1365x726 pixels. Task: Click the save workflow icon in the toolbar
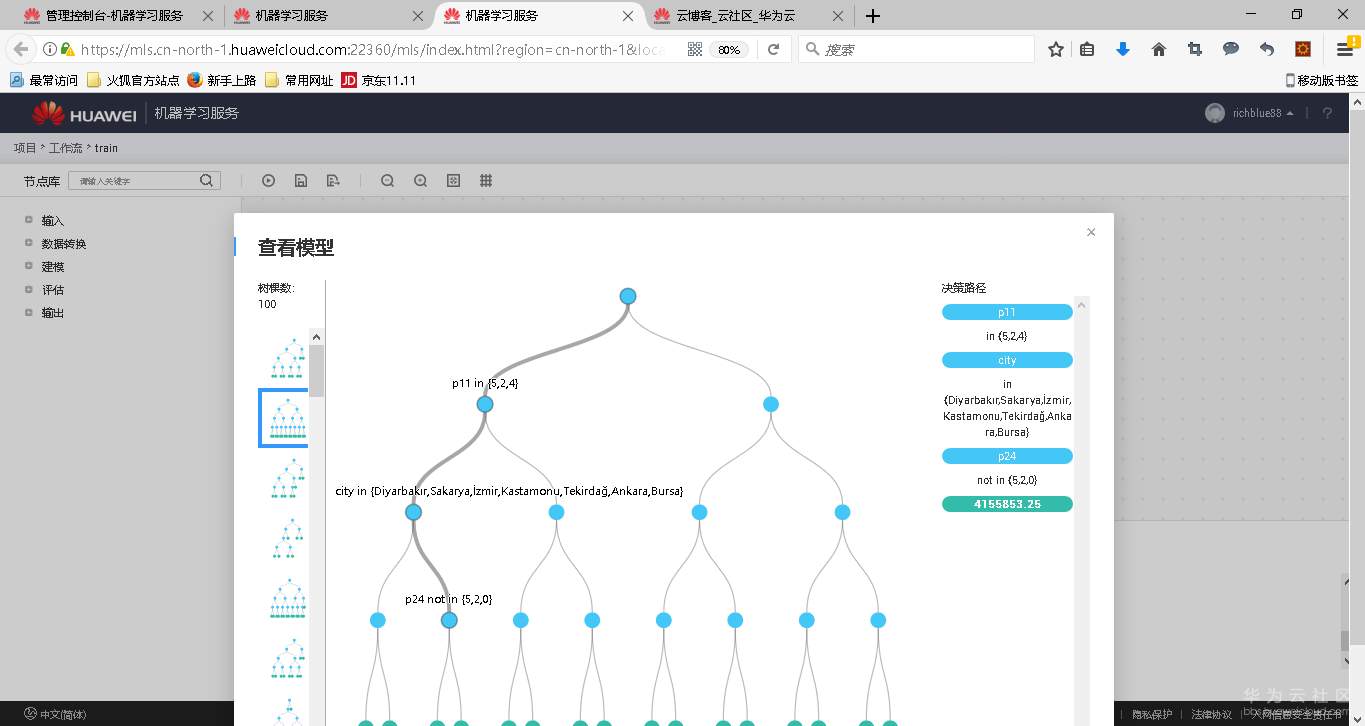pos(301,181)
